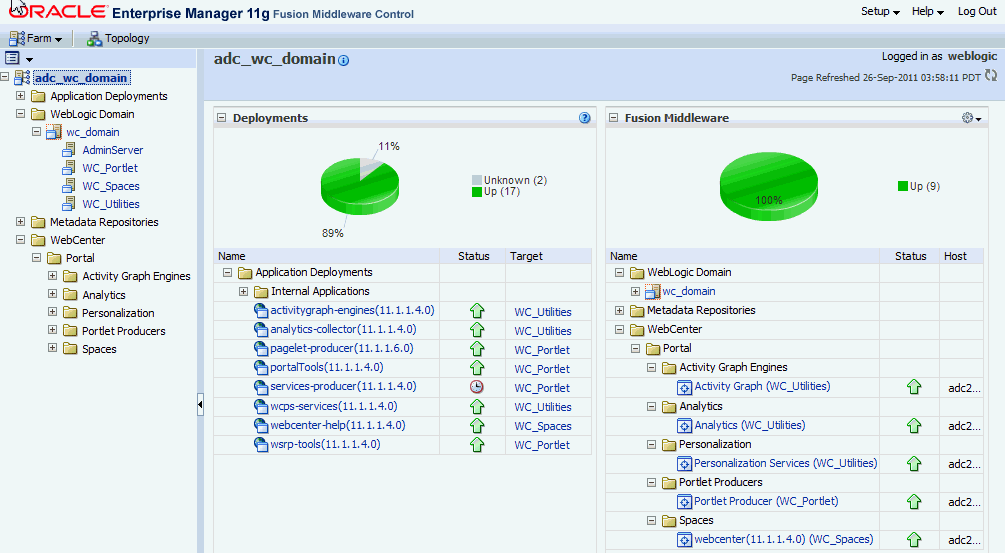Open services-producer(11.1.1.4.0) deployment link

pos(344,386)
